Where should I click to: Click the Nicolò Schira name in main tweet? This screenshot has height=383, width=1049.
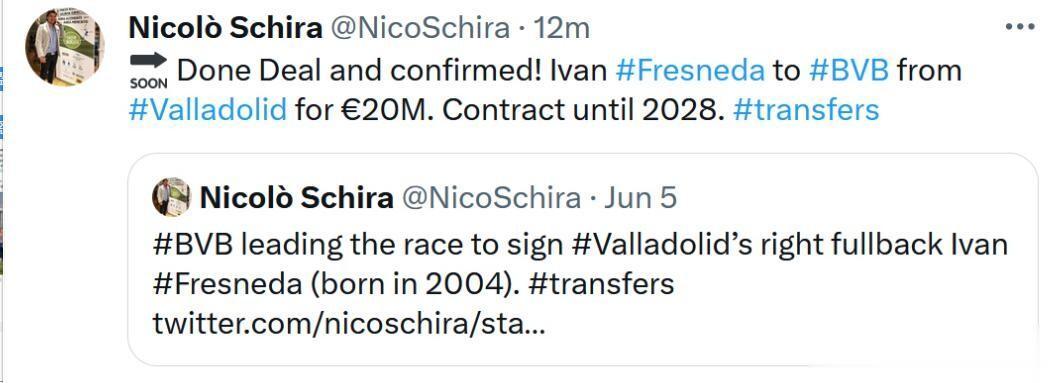225,28
